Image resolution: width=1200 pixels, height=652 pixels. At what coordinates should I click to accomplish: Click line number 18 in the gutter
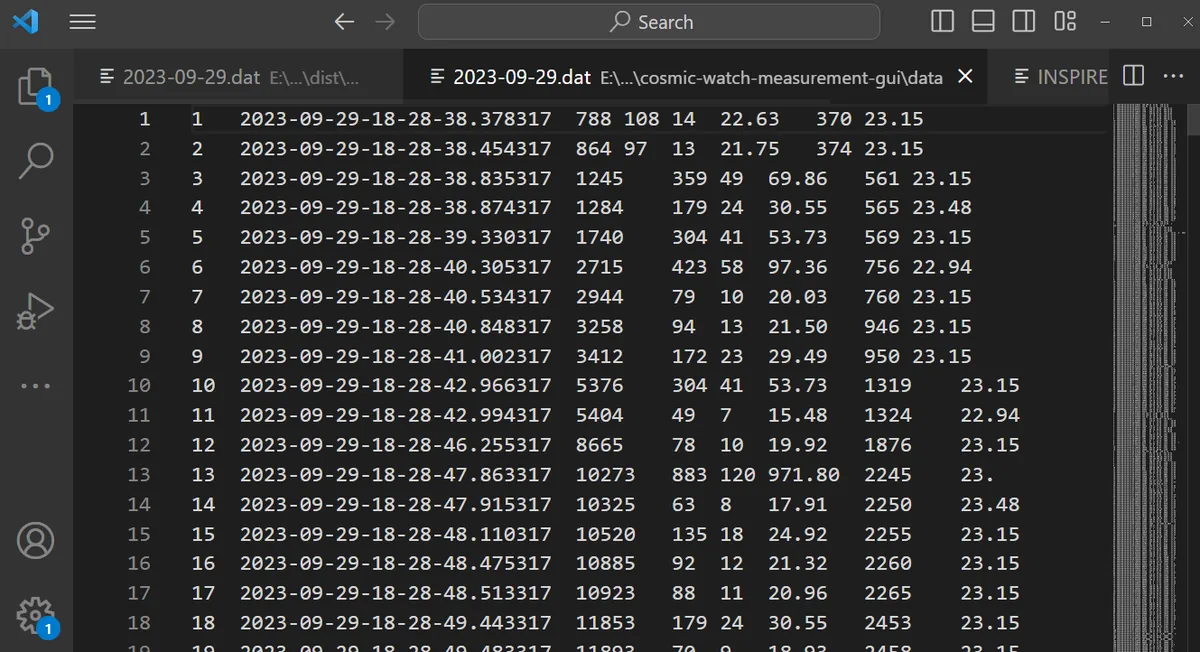[138, 622]
